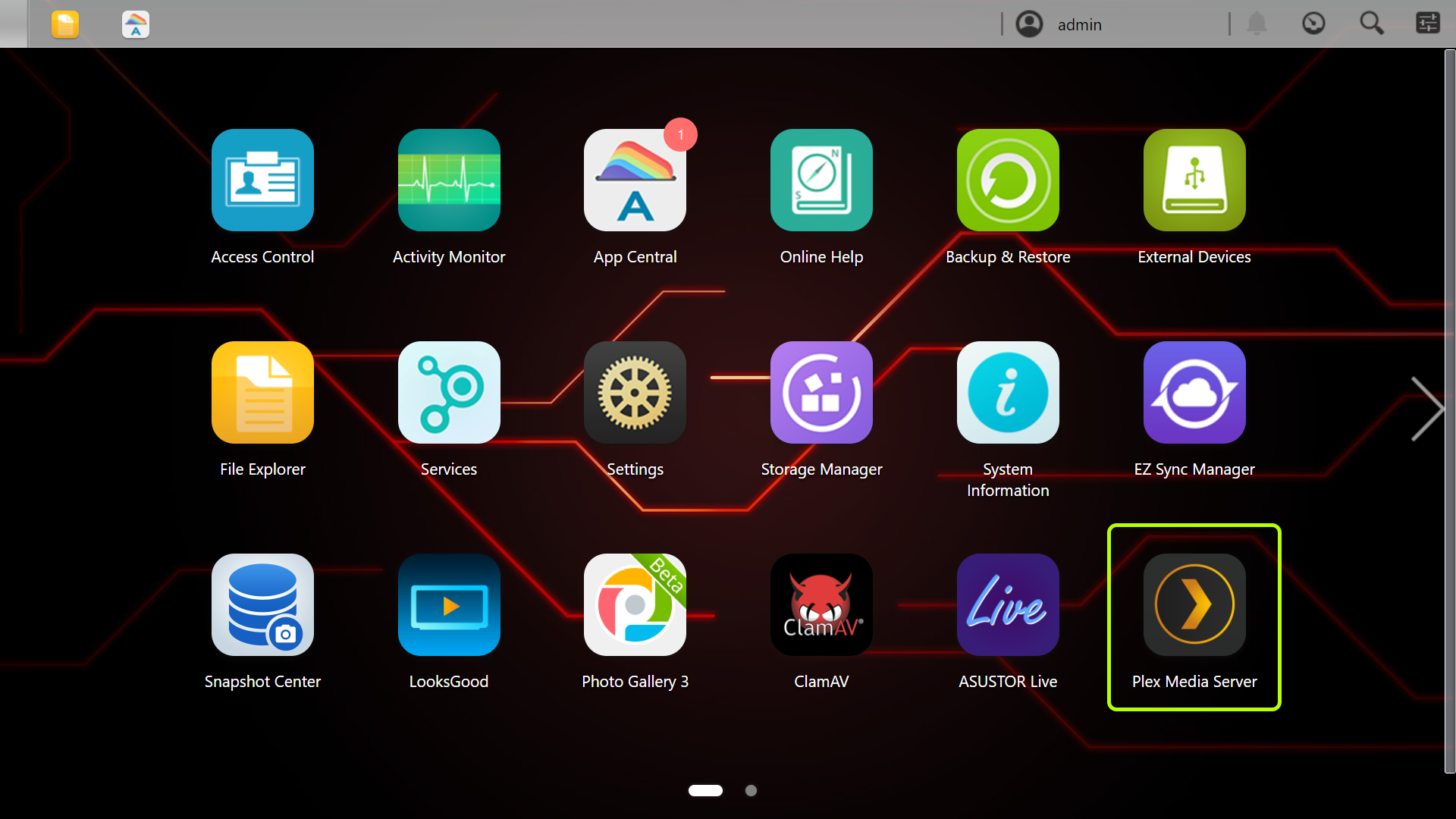Click the top-left show desktop corner button
Viewport: 1456px width, 819px height.
click(x=14, y=24)
